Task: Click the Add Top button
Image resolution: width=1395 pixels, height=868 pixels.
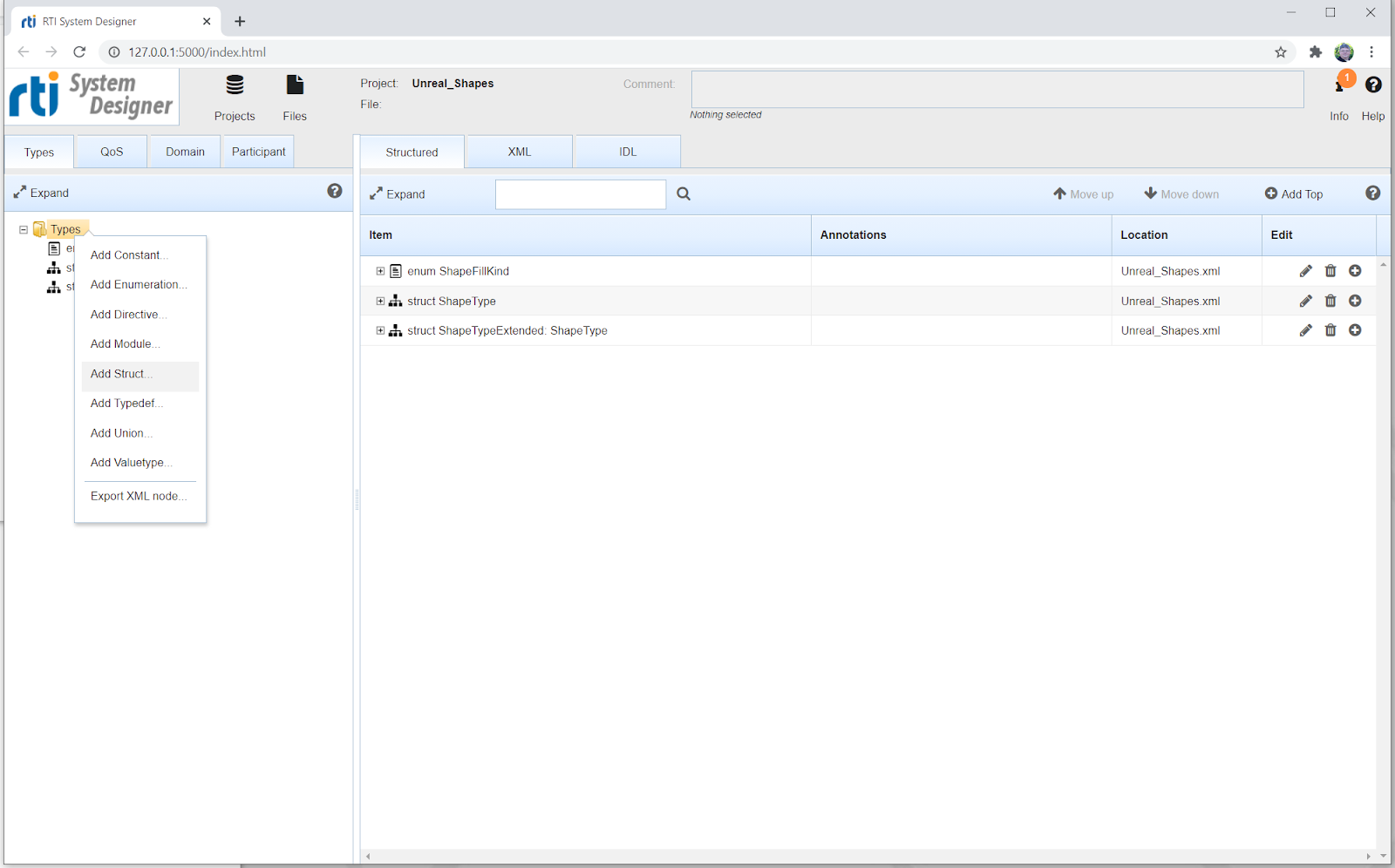Action: tap(1294, 193)
